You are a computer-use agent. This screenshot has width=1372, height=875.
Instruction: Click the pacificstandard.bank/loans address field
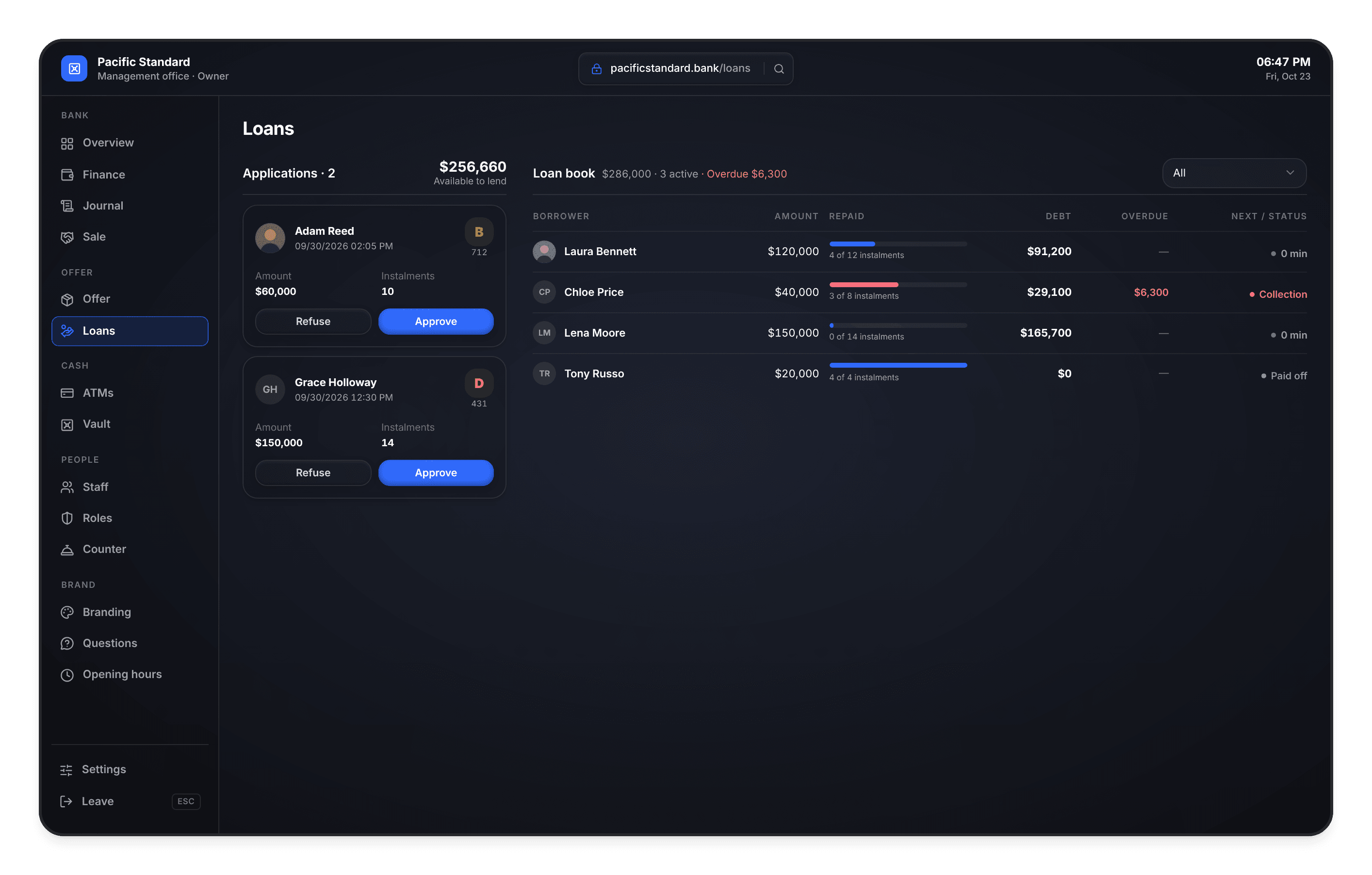pyautogui.click(x=686, y=69)
